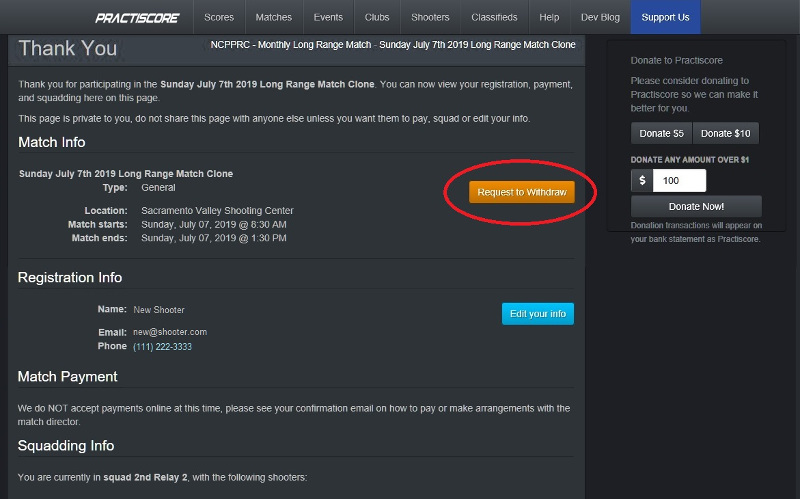Navigate to the Shooters page
This screenshot has height=499, width=800.
(430, 18)
